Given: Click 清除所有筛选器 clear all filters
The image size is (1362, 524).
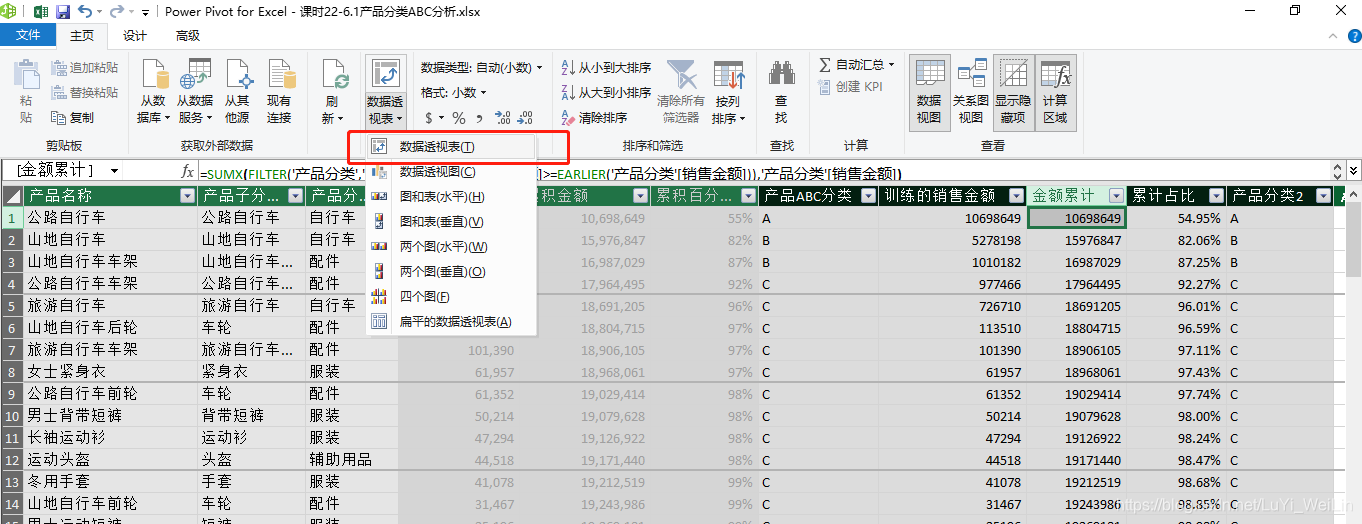Looking at the screenshot, I should coord(681,91).
